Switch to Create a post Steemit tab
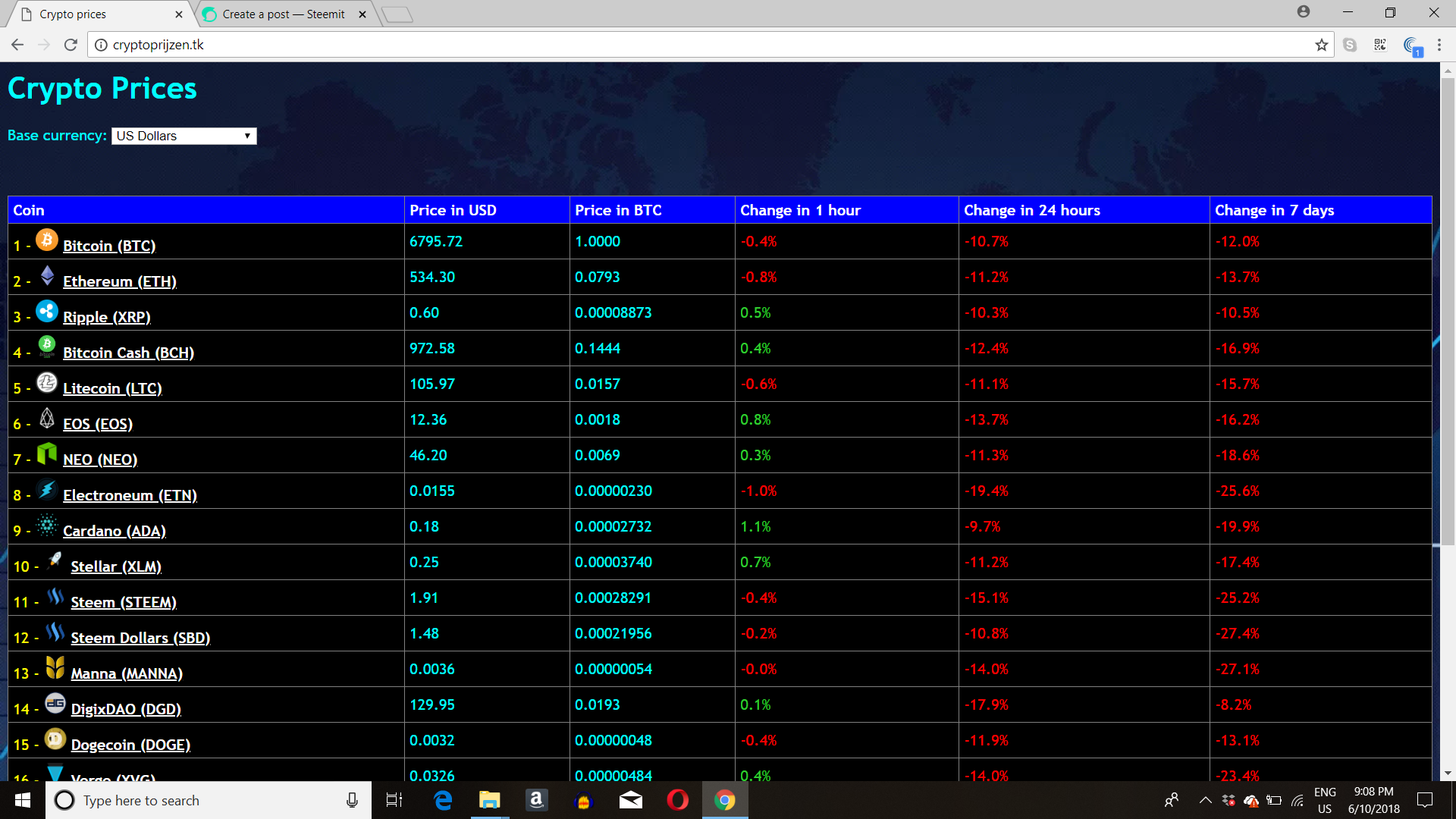 coord(284,14)
